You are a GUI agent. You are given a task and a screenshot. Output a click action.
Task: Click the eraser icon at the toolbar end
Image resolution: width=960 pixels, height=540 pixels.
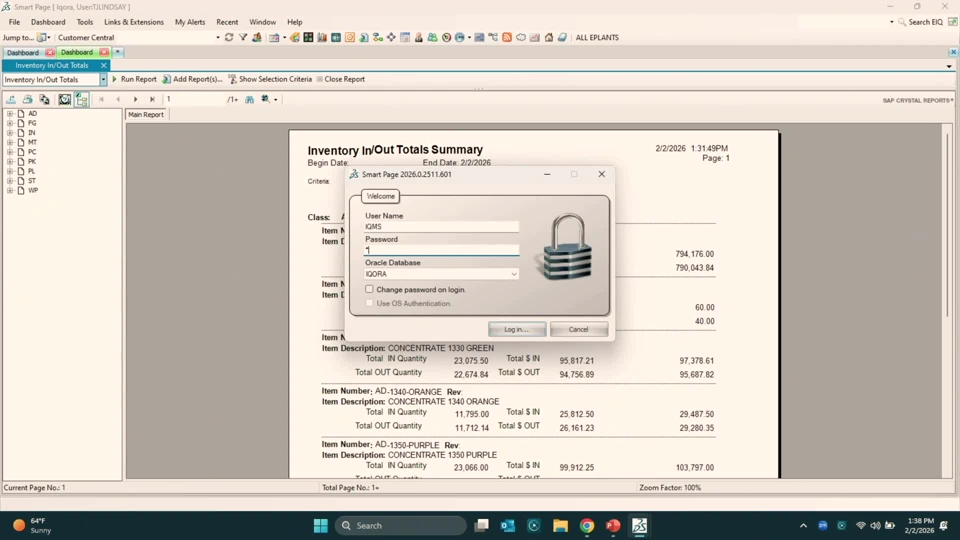(x=562, y=37)
